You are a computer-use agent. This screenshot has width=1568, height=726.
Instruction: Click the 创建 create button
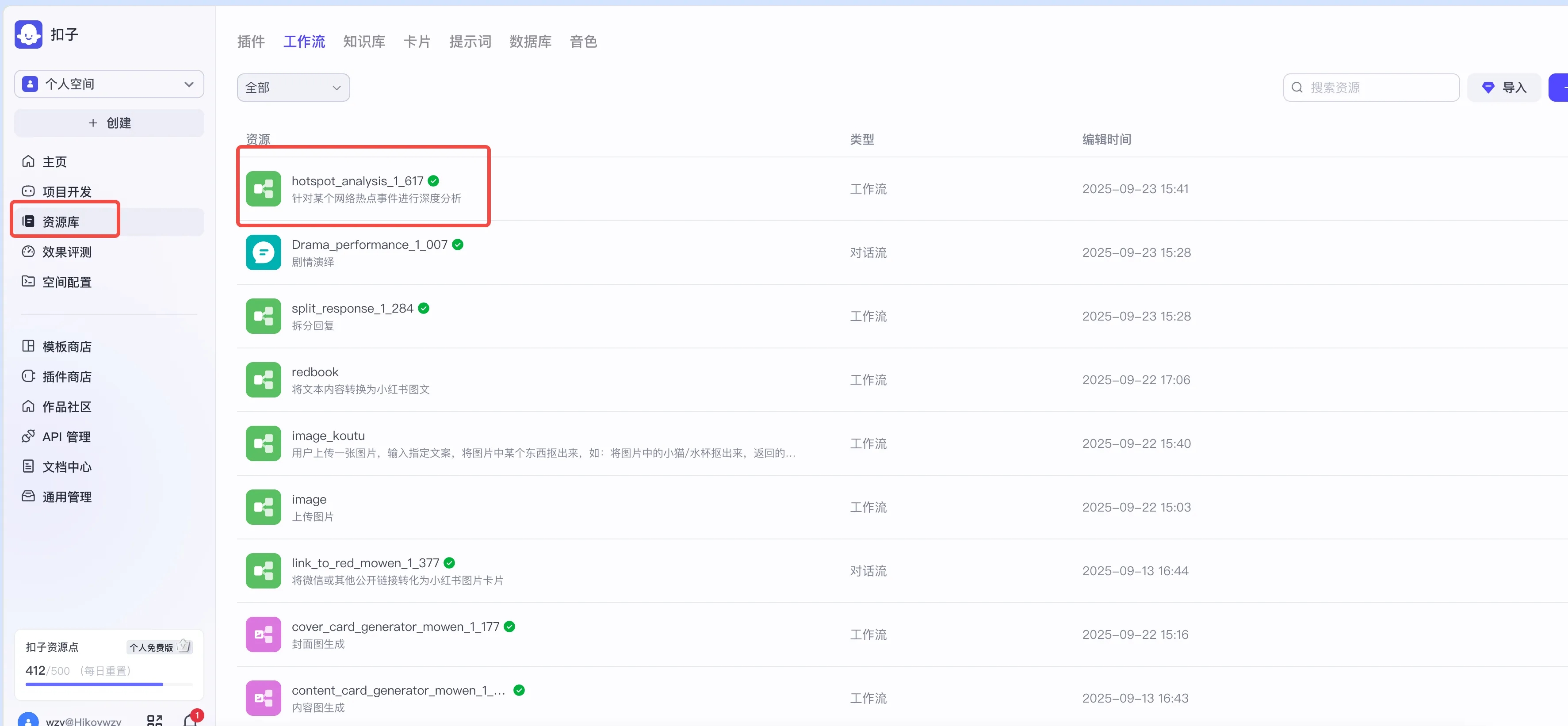[x=109, y=123]
